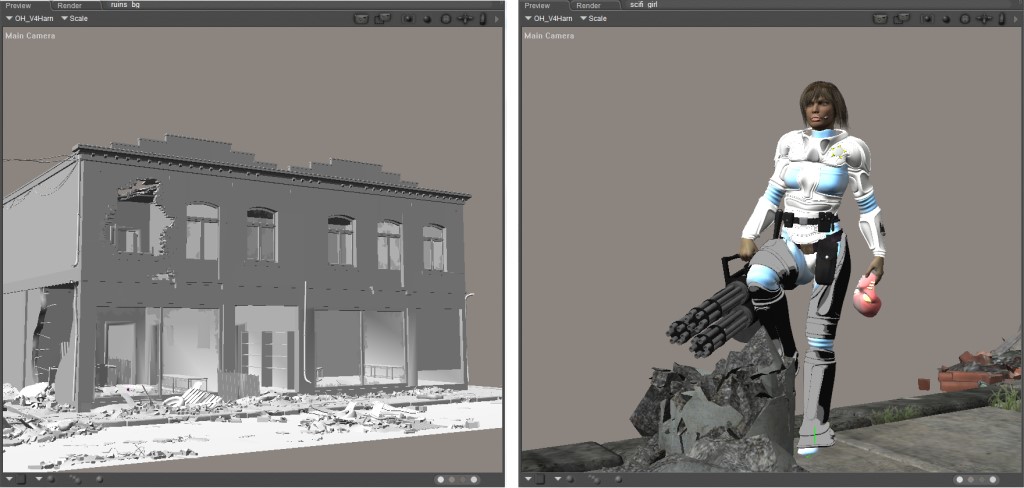Click the cross-arrows icon in scifi_girl top toolbar

click(984, 19)
